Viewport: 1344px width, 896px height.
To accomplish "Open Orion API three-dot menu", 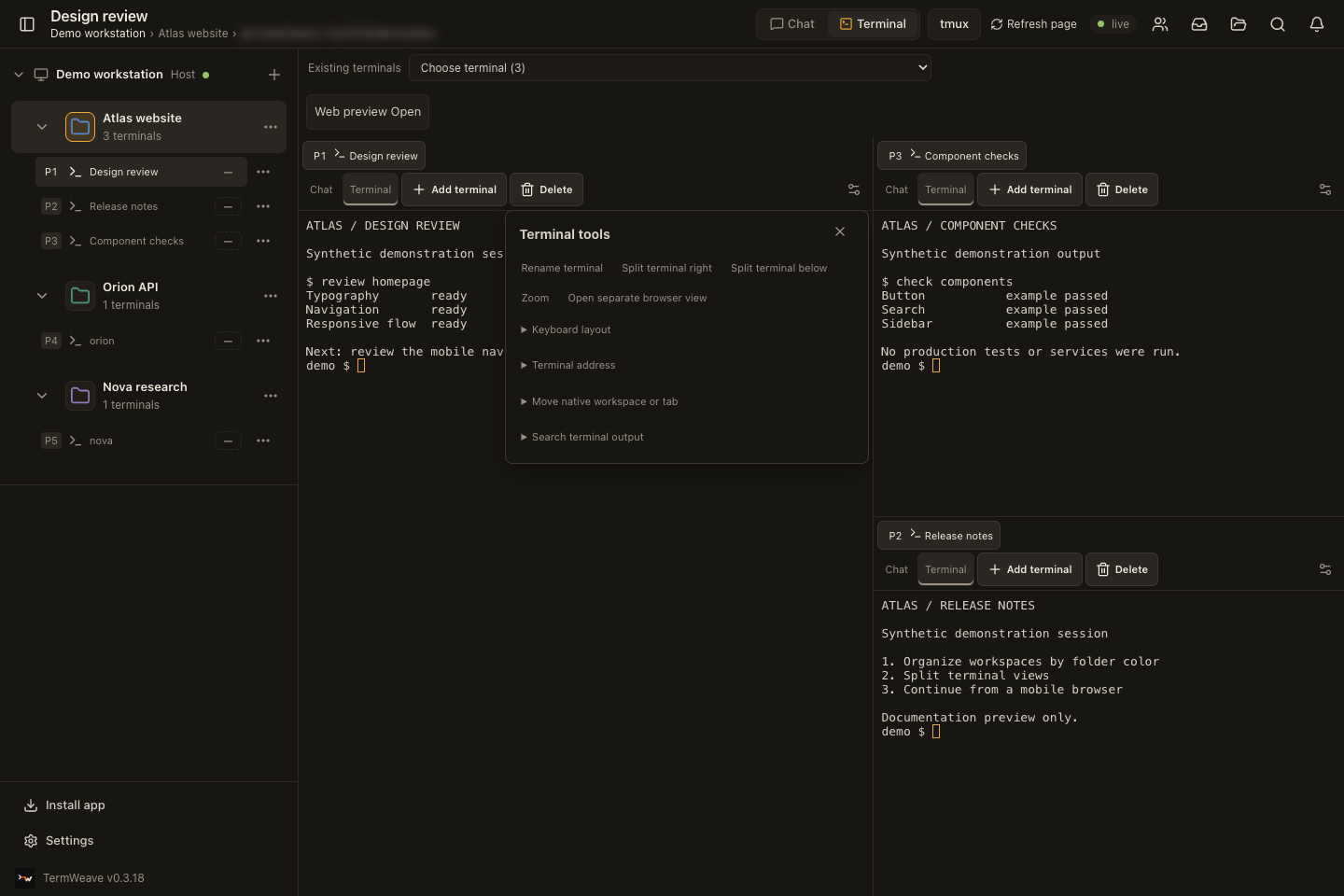I will [x=271, y=296].
